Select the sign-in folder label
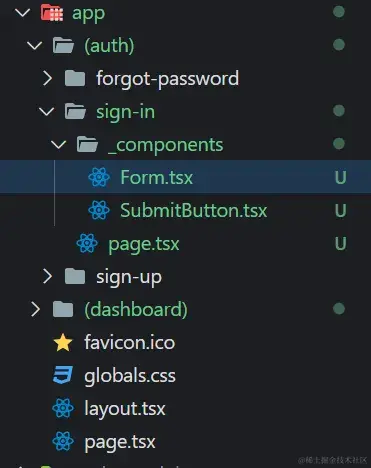 (126, 112)
